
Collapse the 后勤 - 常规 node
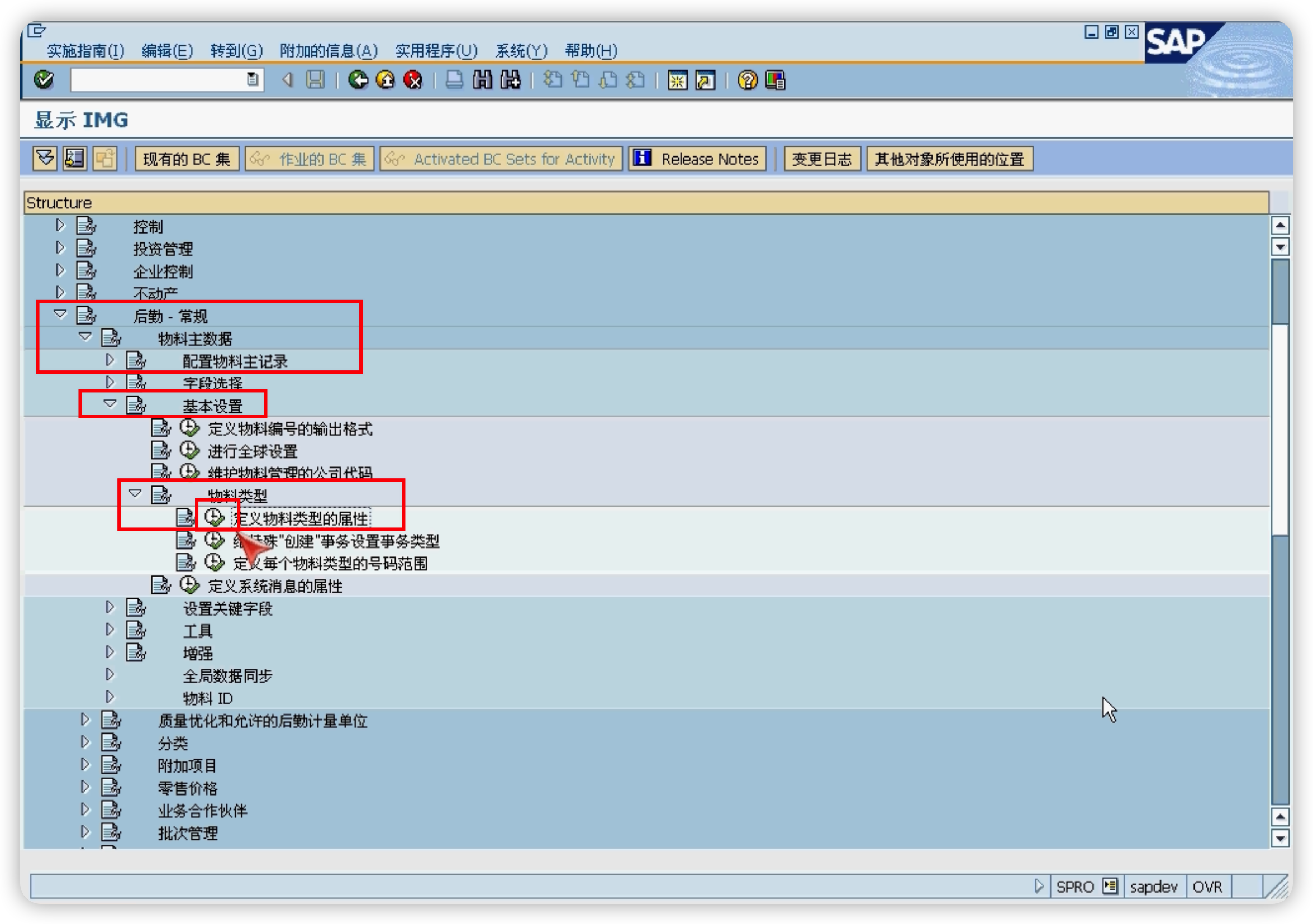tap(60, 315)
